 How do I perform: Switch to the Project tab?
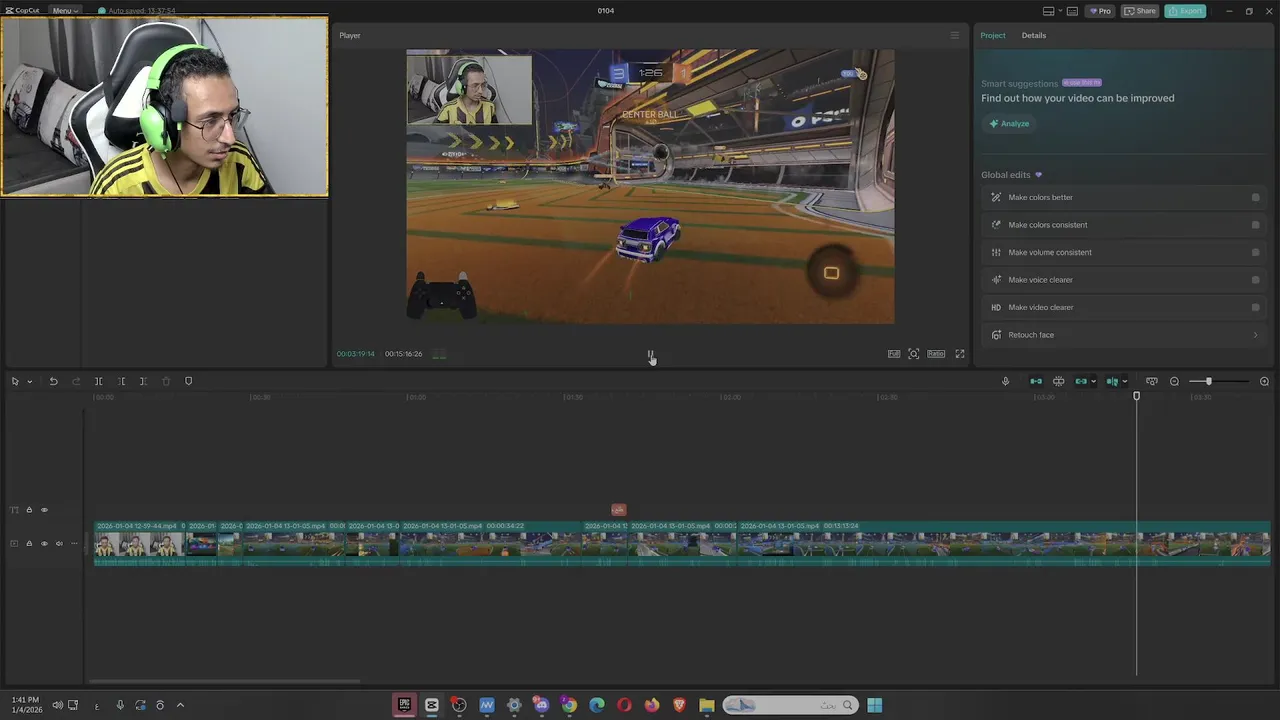tap(993, 35)
